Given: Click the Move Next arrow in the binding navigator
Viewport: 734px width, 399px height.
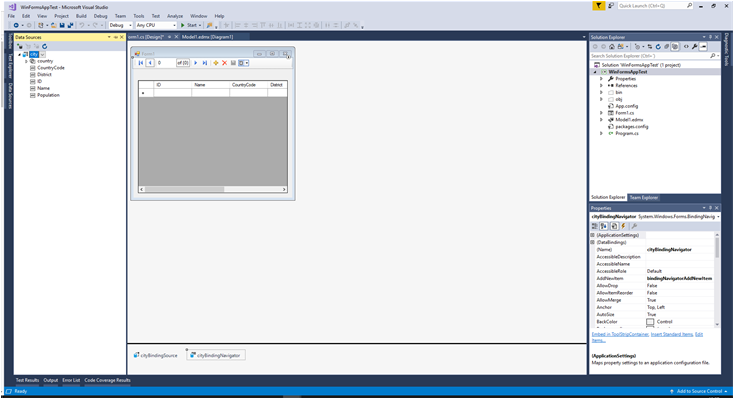Looking at the screenshot, I should (196, 63).
